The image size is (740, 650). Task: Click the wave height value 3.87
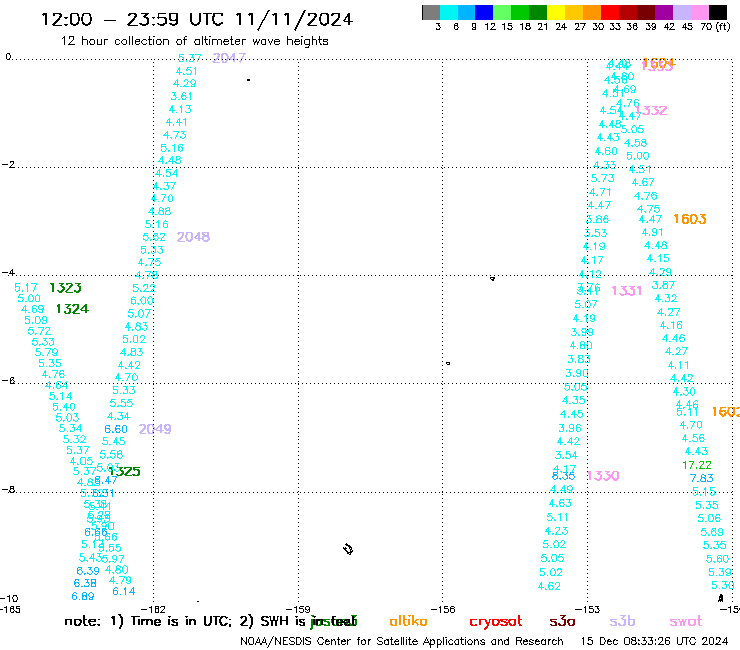(663, 285)
